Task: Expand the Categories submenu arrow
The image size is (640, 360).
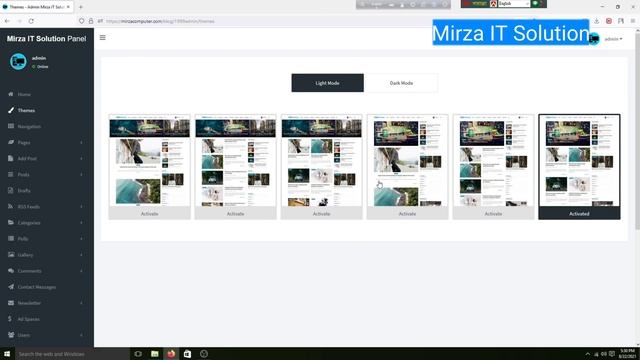Action: [x=81, y=222]
